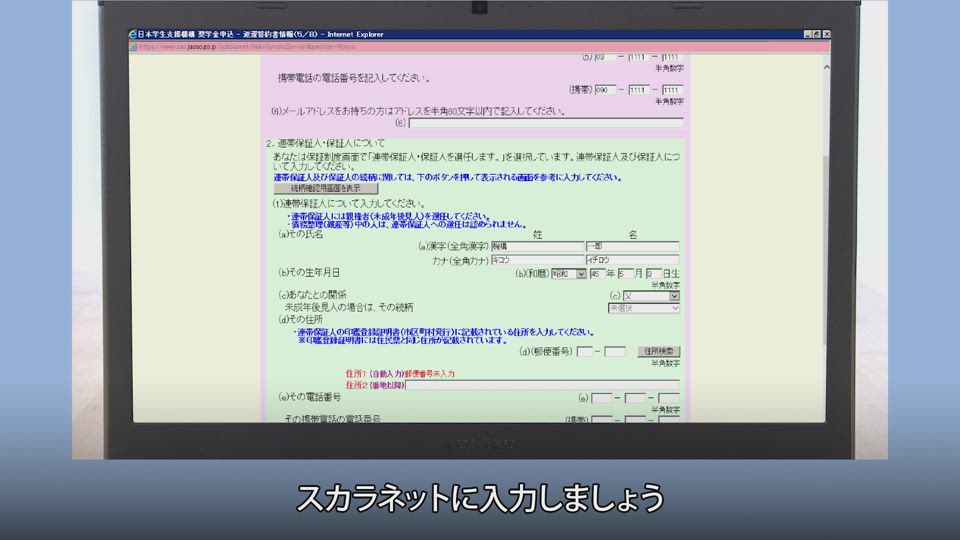960x540 pixels.
Task: Select the guarantor's kanji given name field
Action: click(x=632, y=246)
